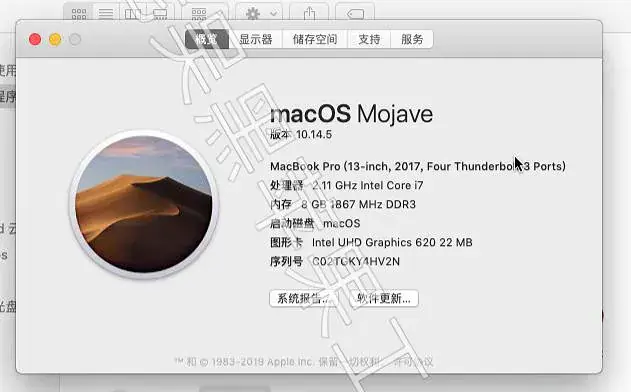
Task: Open the 显示器 tab
Action: [256, 39]
